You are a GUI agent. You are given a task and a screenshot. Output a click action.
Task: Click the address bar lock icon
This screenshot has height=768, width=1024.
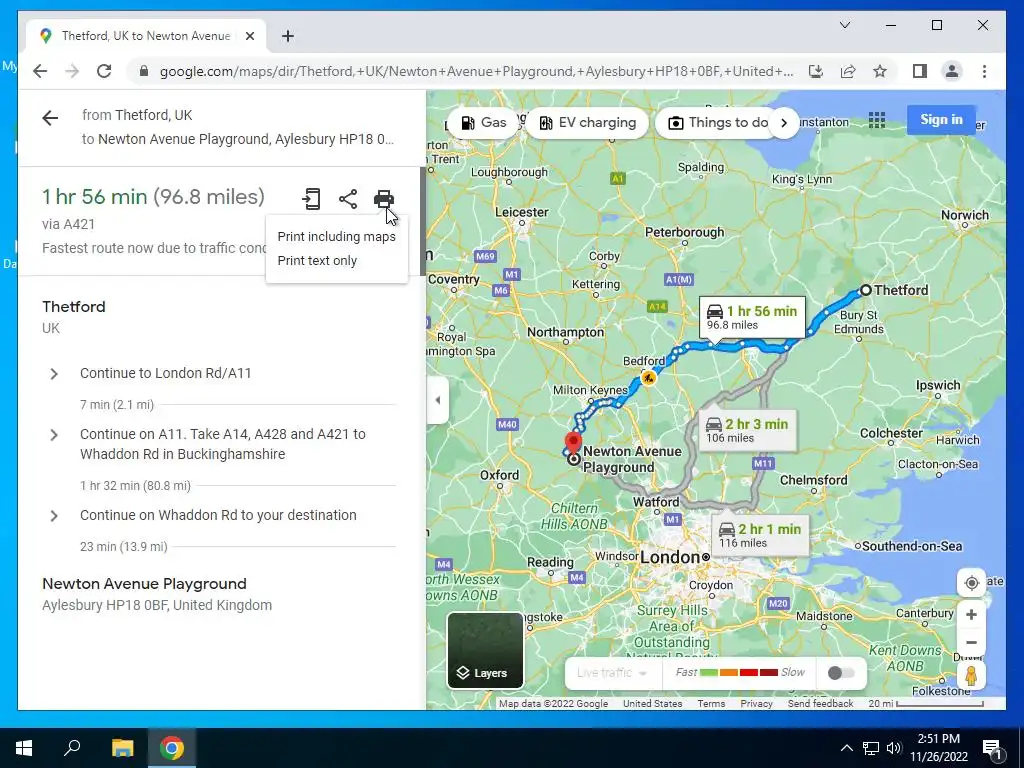pos(144,71)
